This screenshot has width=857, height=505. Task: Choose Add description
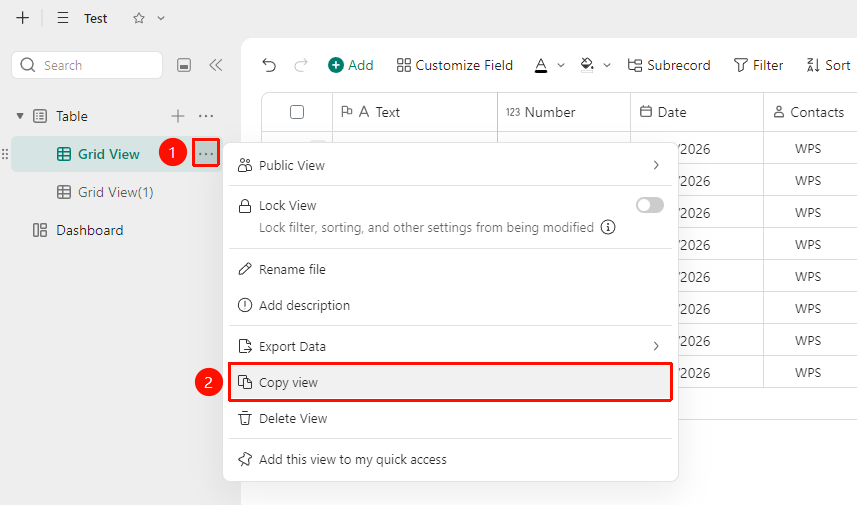pos(450,305)
